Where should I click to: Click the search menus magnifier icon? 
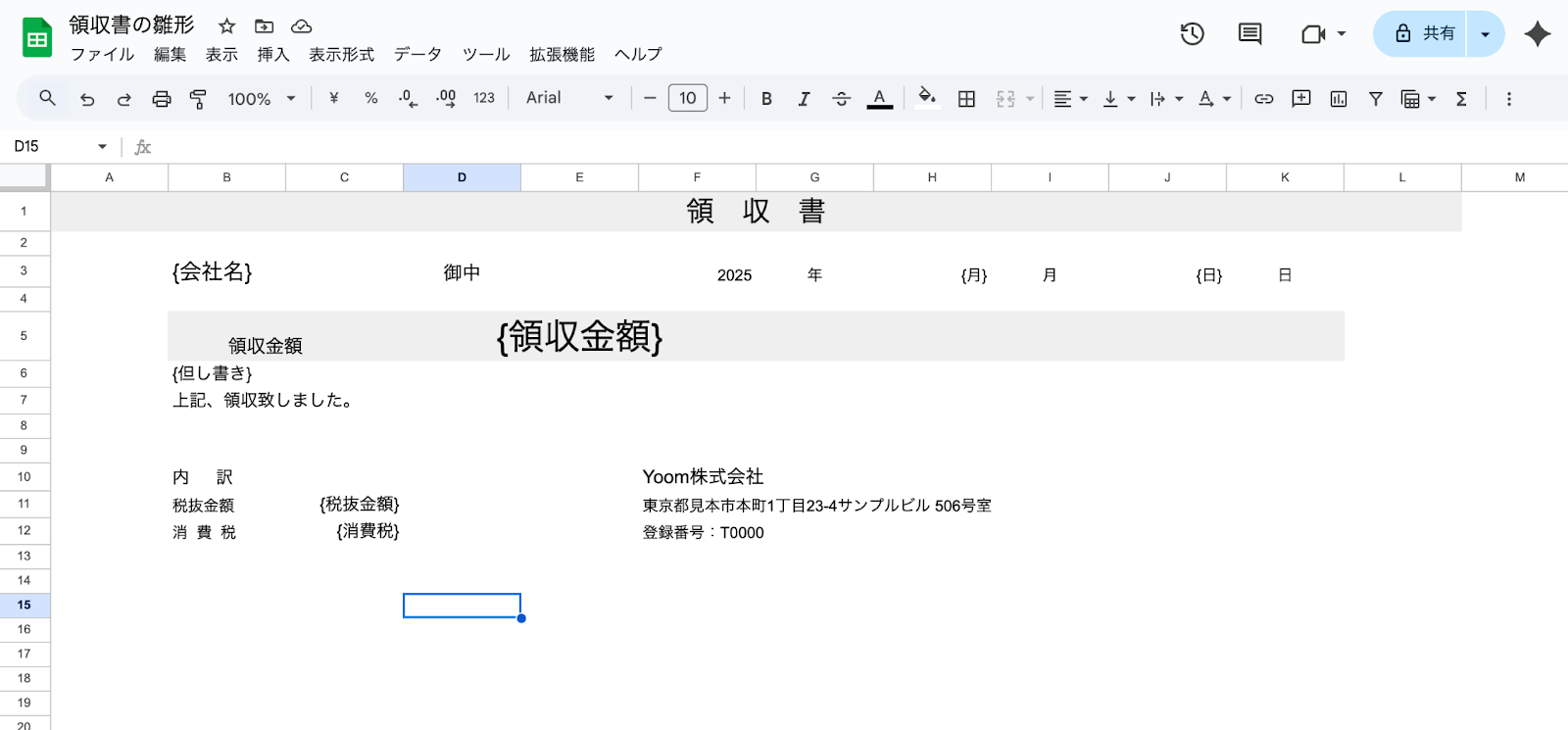47,98
